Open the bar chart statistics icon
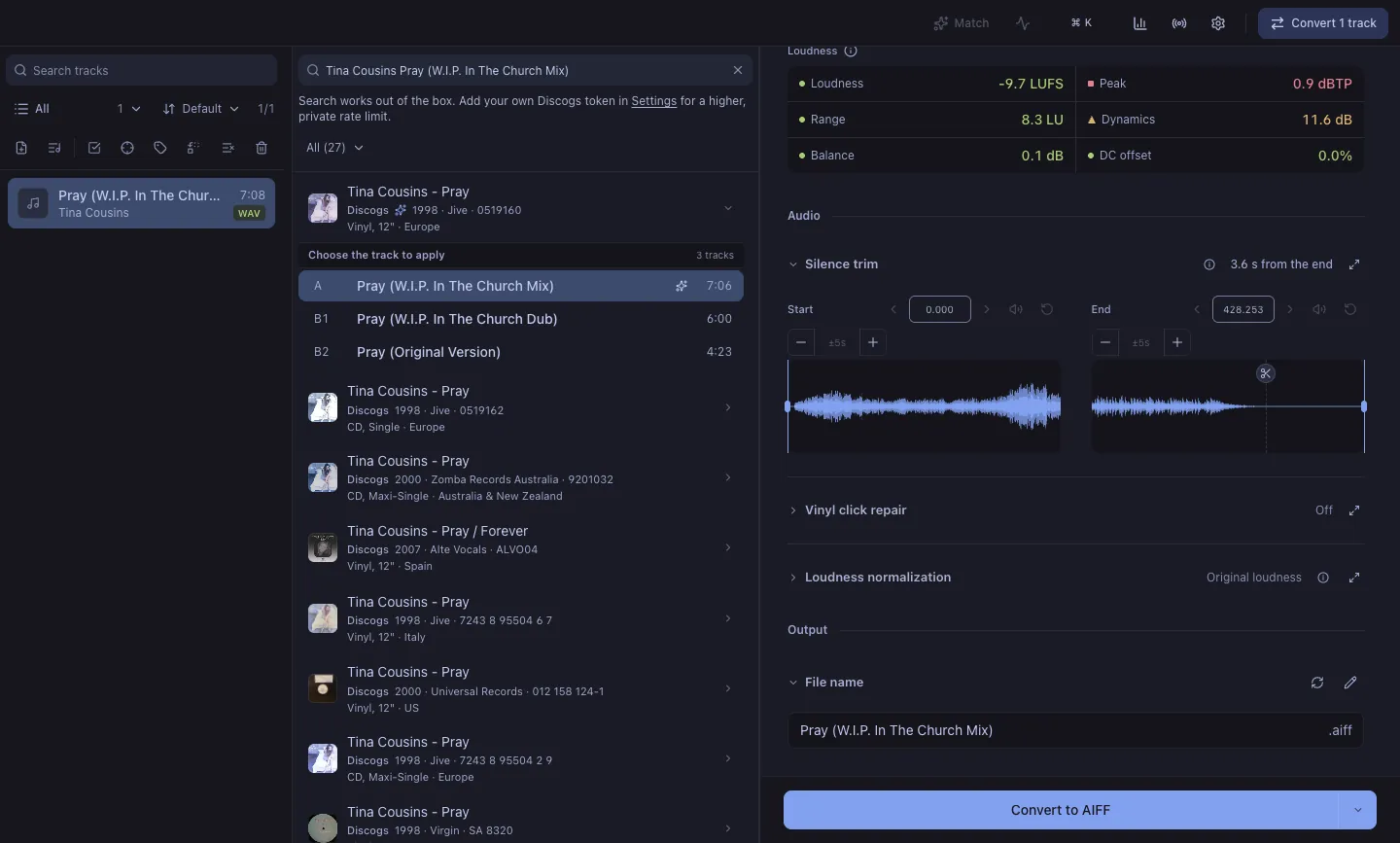 (x=1139, y=23)
